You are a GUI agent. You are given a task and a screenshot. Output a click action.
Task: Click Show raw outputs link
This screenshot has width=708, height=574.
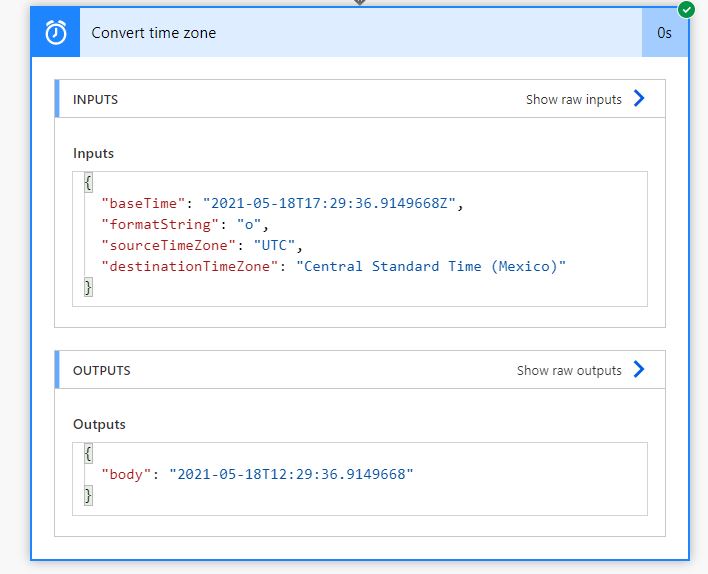[569, 370]
